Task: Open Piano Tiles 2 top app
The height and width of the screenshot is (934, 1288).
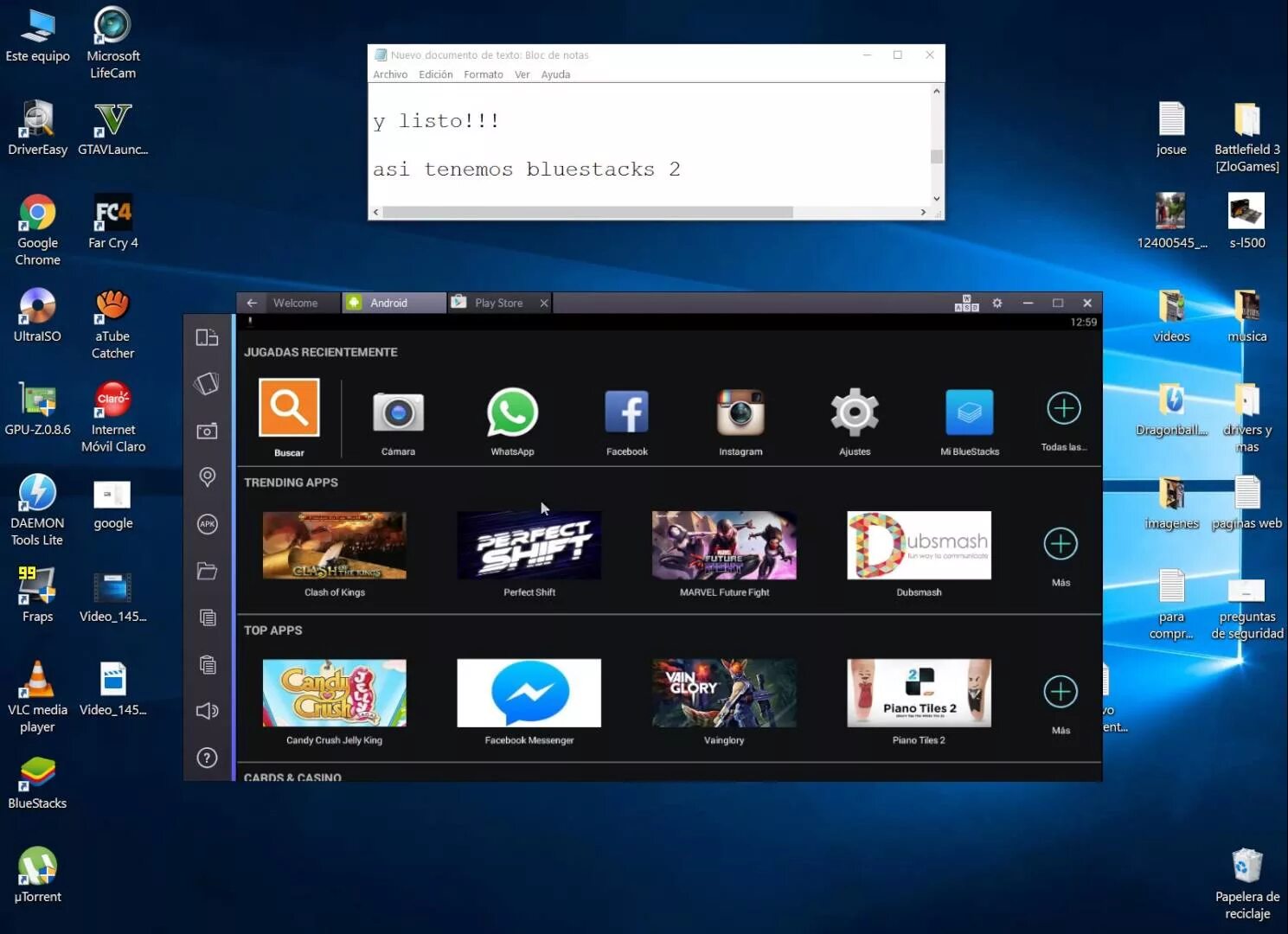Action: (919, 693)
